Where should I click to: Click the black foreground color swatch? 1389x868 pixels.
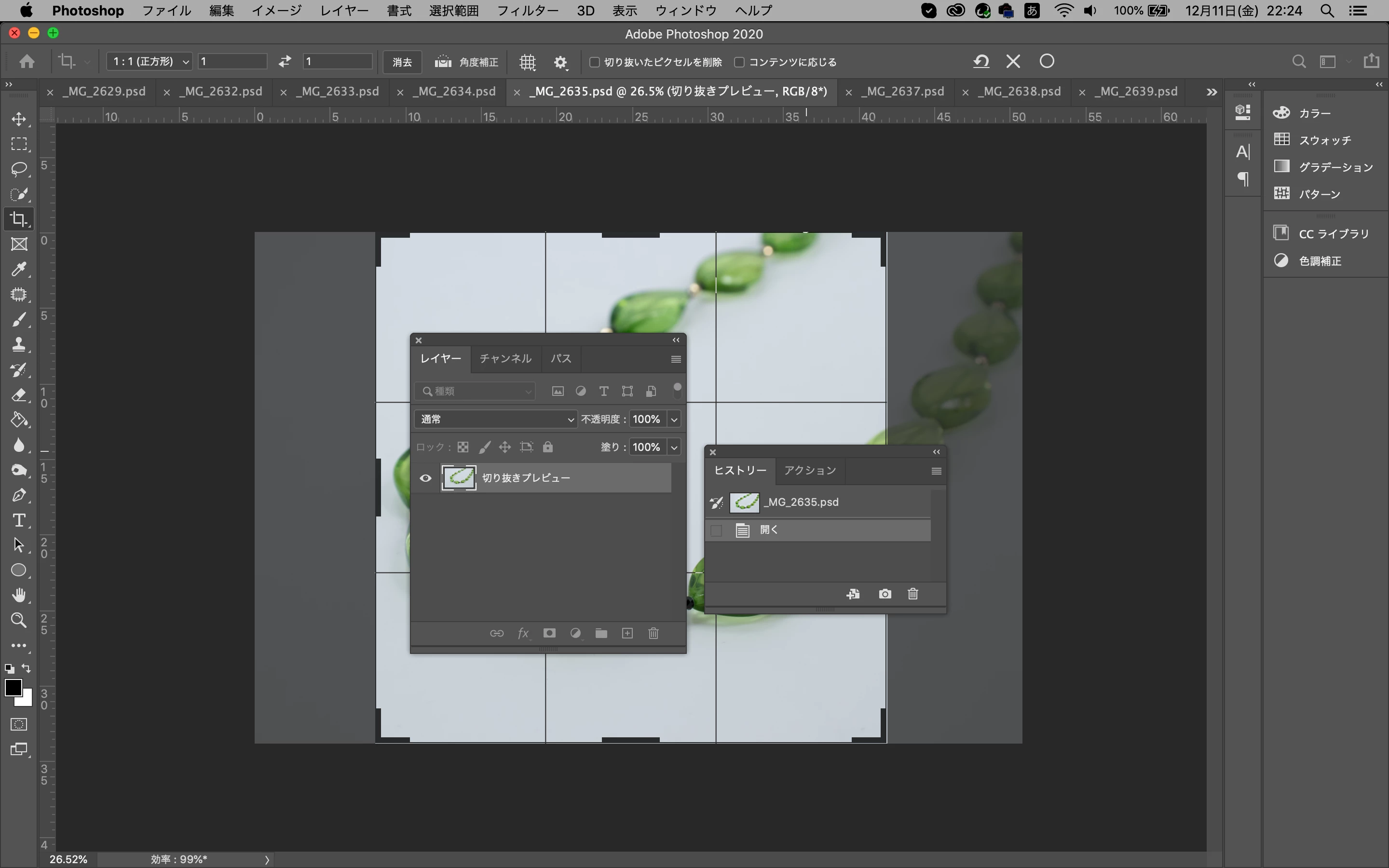pos(13,687)
